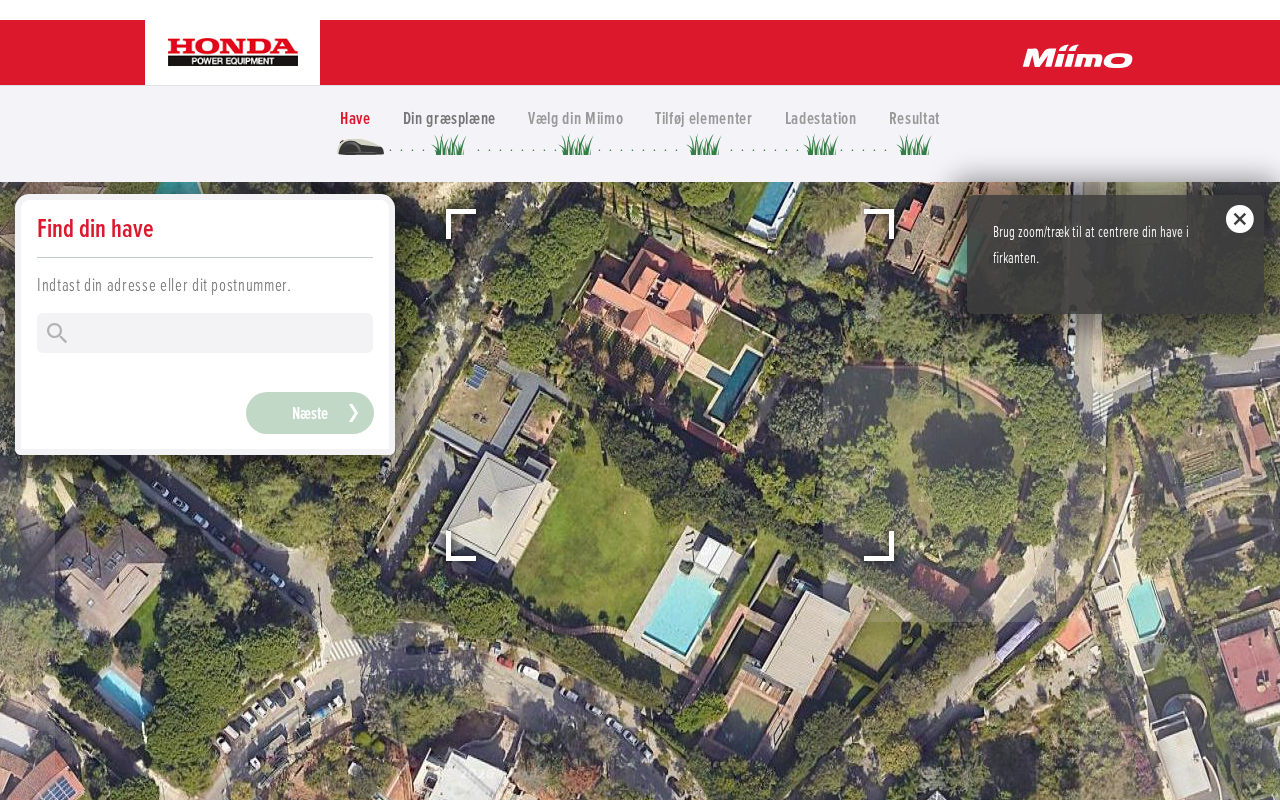Click the robot mower progress icon
This screenshot has height=800, width=1280.
pos(361,147)
